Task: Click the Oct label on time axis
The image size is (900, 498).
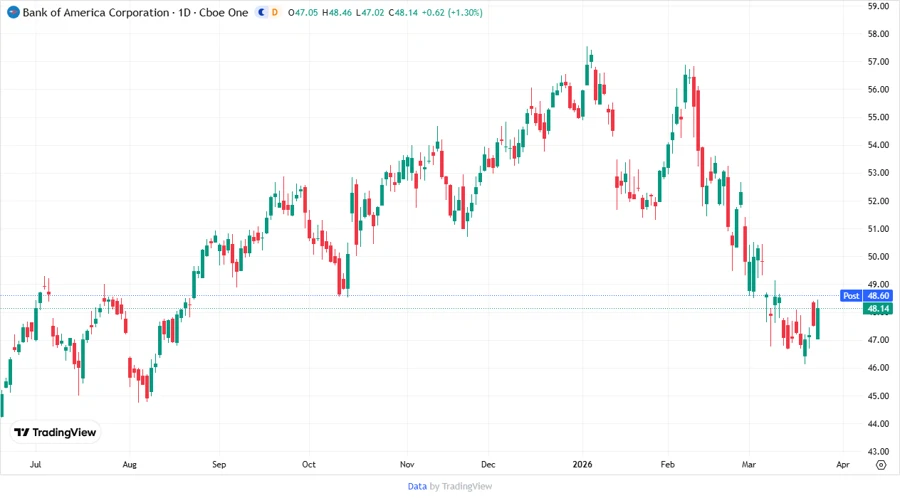Action: click(309, 464)
